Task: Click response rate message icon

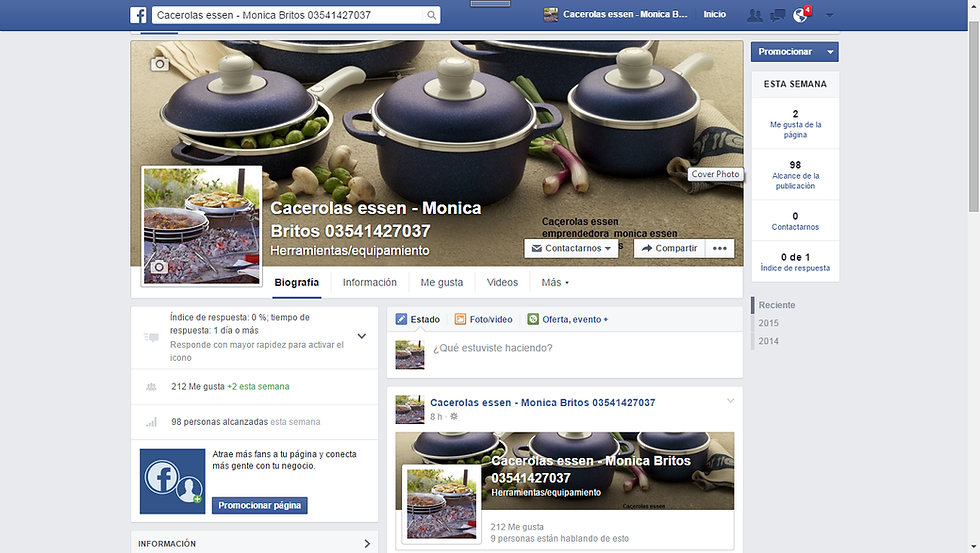Action: click(x=151, y=337)
